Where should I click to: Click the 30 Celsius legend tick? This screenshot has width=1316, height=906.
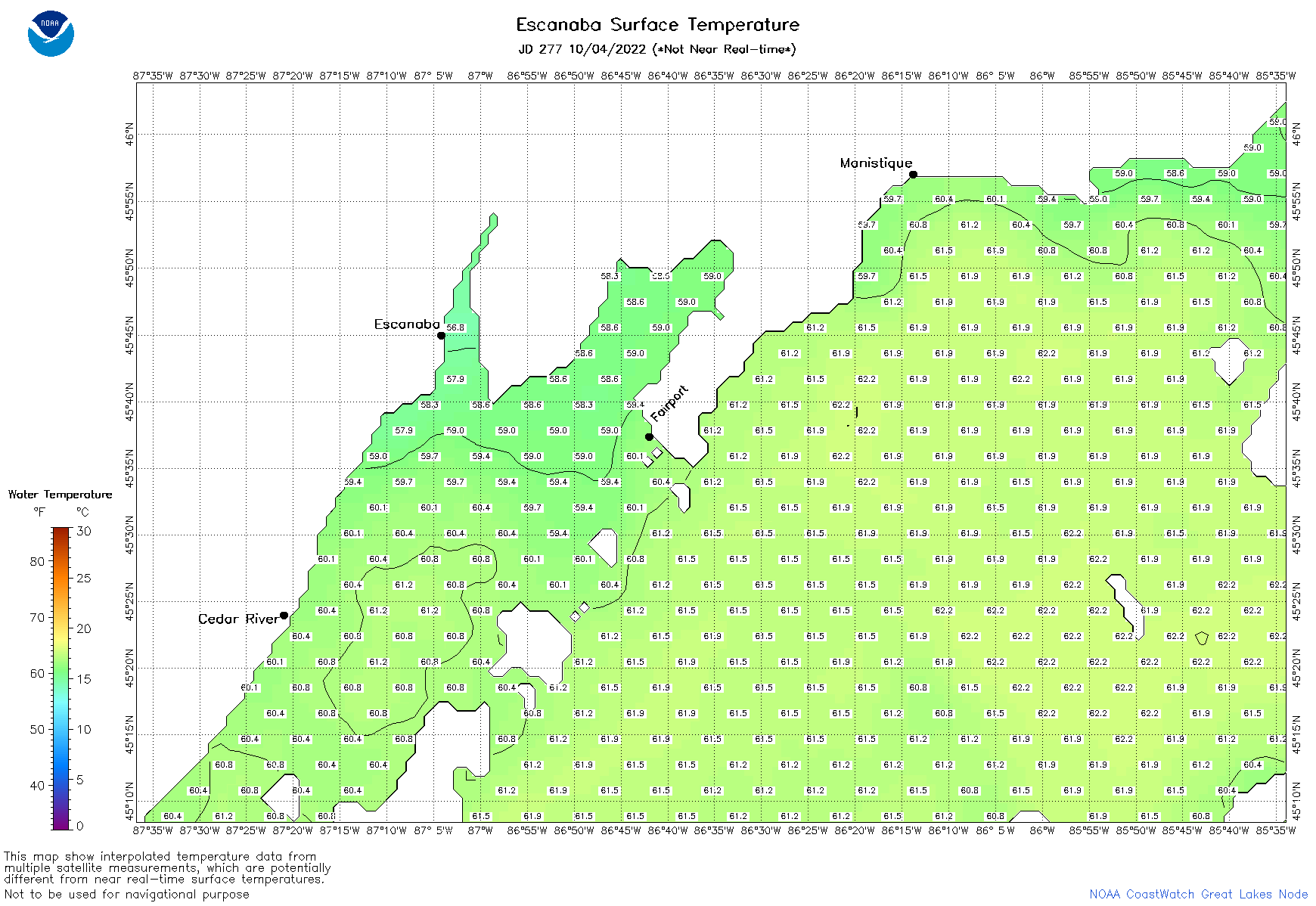(84, 531)
